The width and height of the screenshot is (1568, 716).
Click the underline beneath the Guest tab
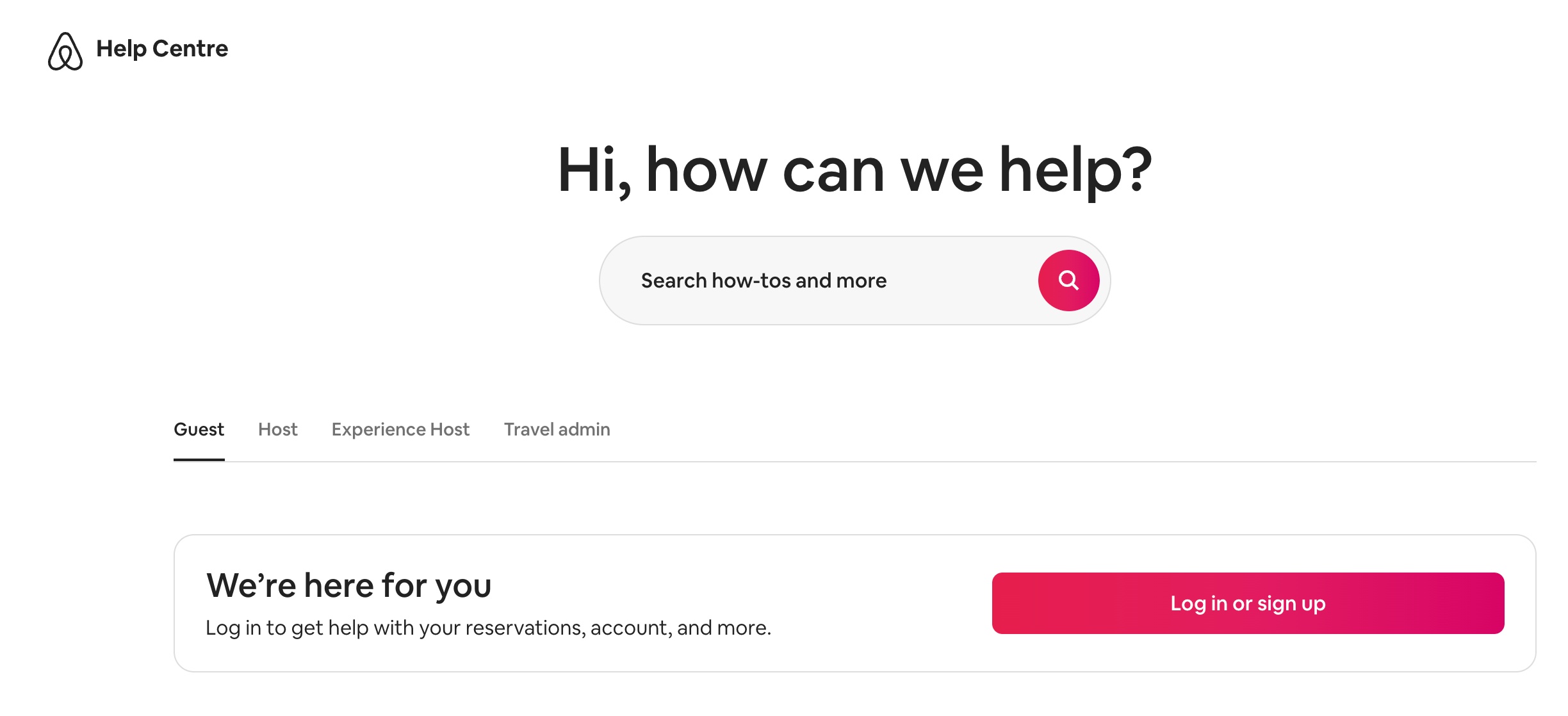(x=199, y=459)
